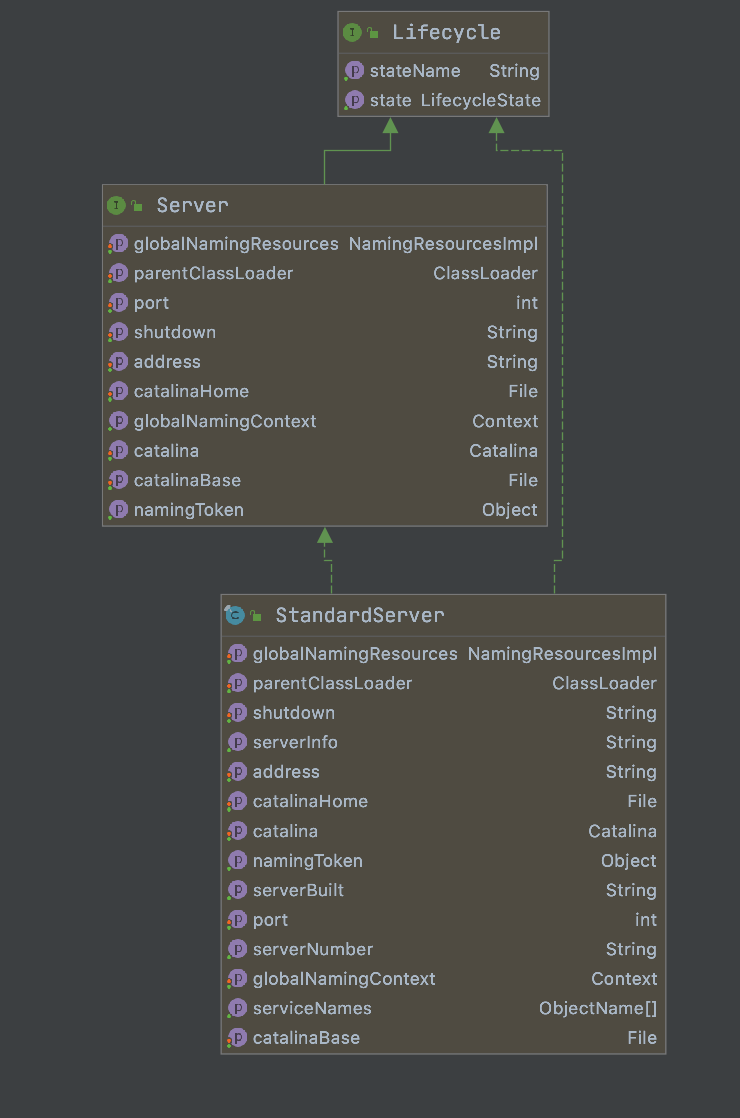Select the Lifecycle node title

pyautogui.click(x=446, y=32)
